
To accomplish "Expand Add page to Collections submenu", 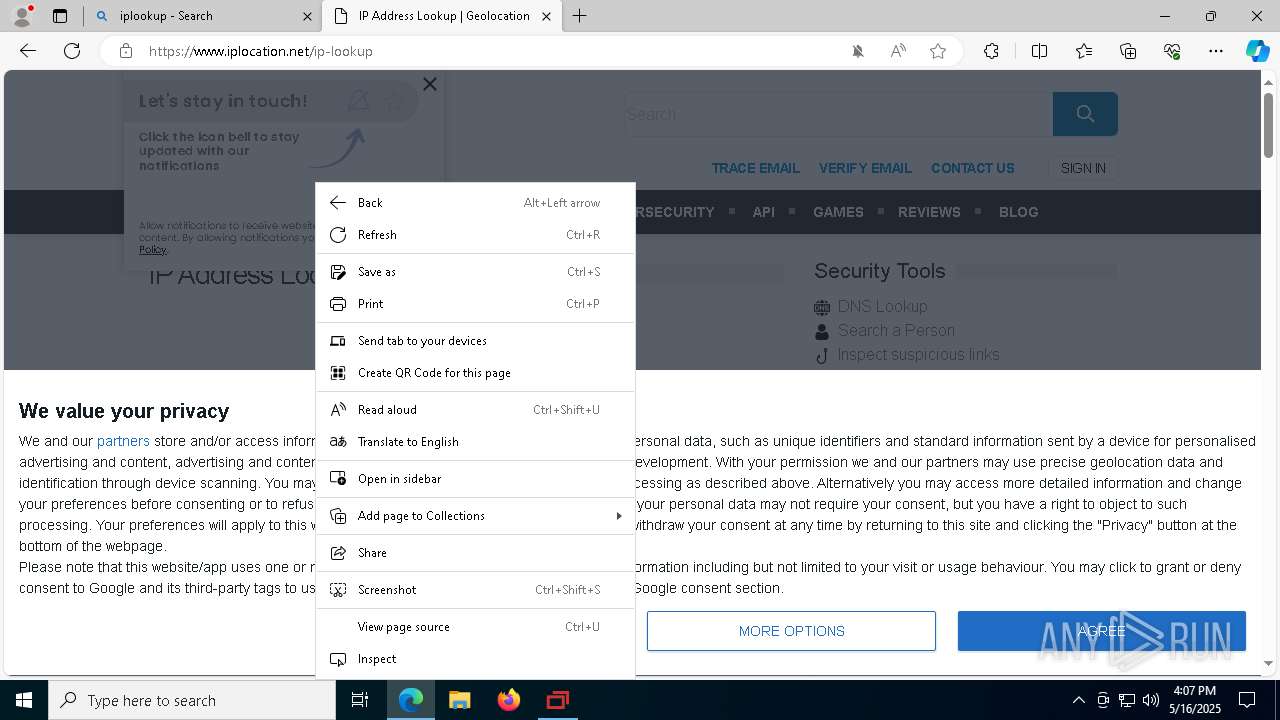I will click(x=475, y=516).
